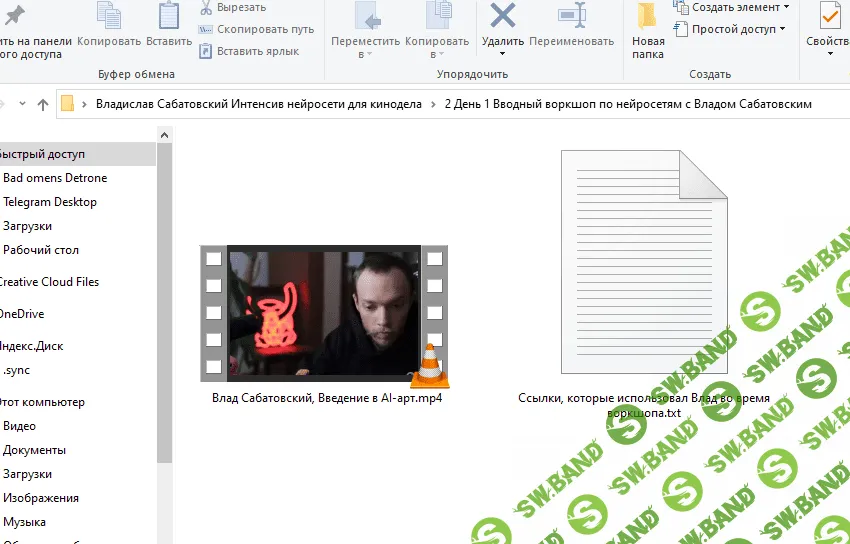The height and width of the screenshot is (544, 850).
Task: Click the Copy (Копировать) icon in clipboard group
Action: click(x=109, y=17)
